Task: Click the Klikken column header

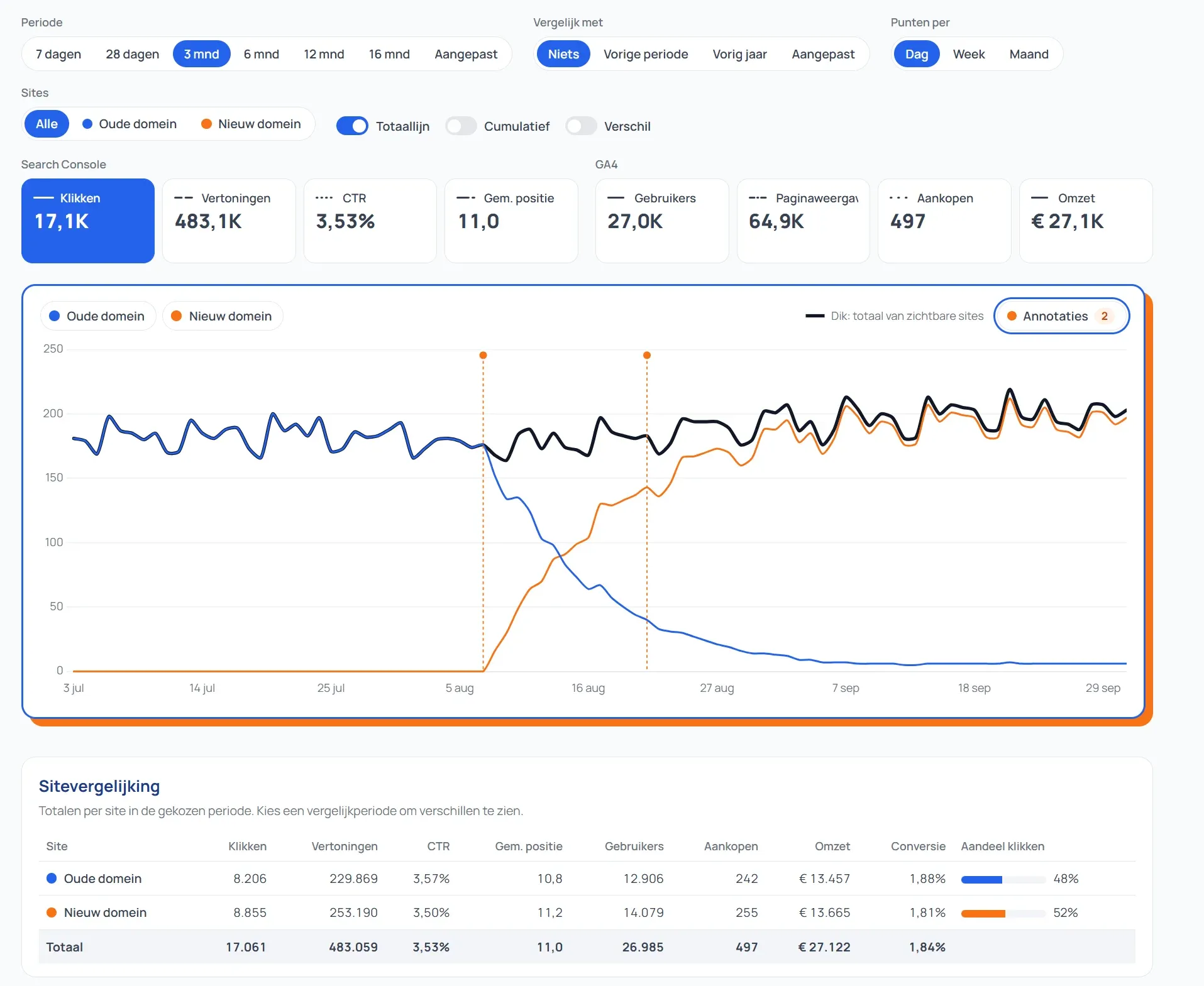Action: [247, 846]
